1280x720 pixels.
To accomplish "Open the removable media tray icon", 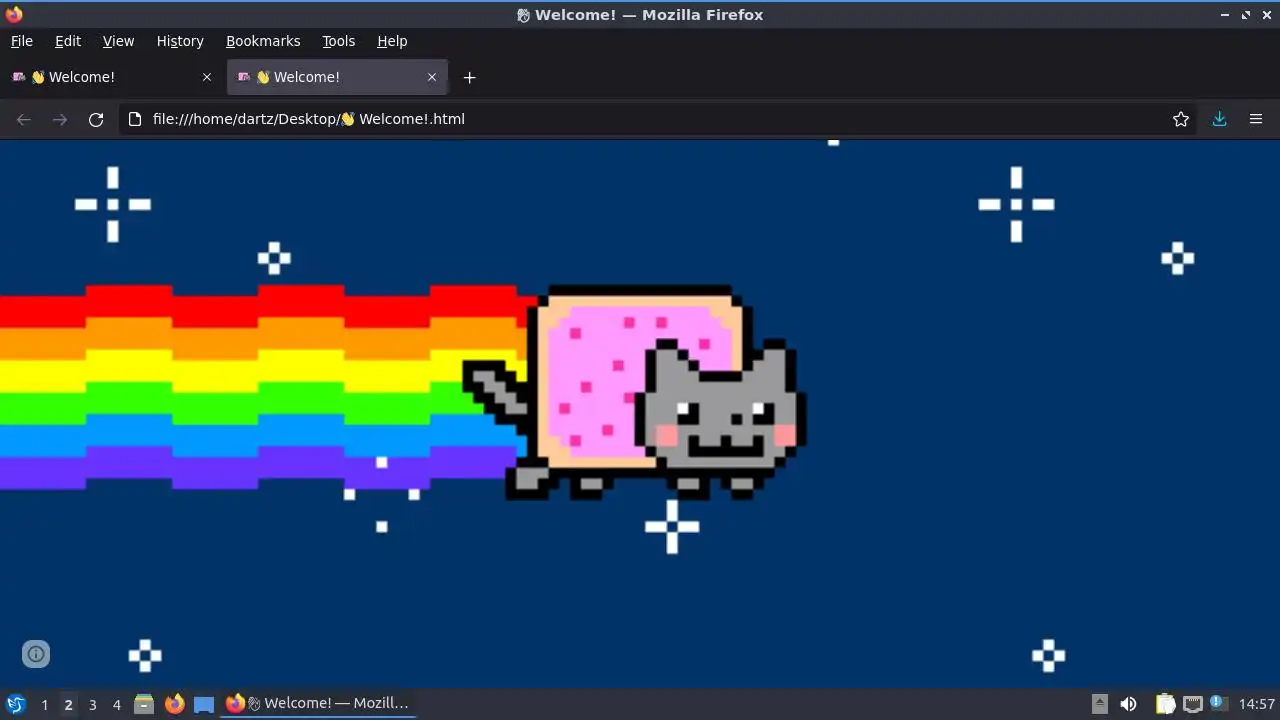I will coord(1099,704).
